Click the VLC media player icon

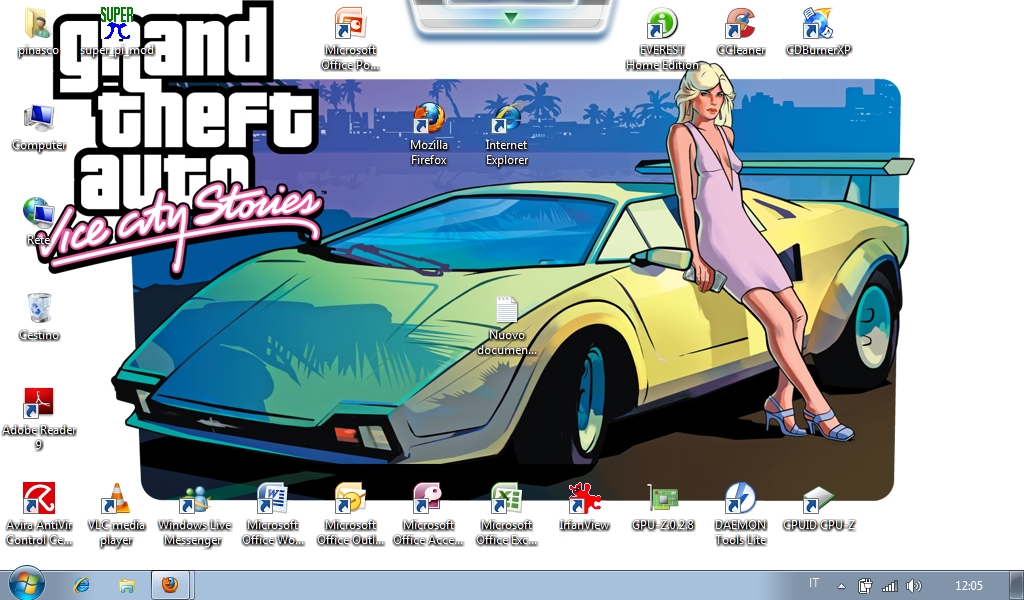[x=116, y=498]
